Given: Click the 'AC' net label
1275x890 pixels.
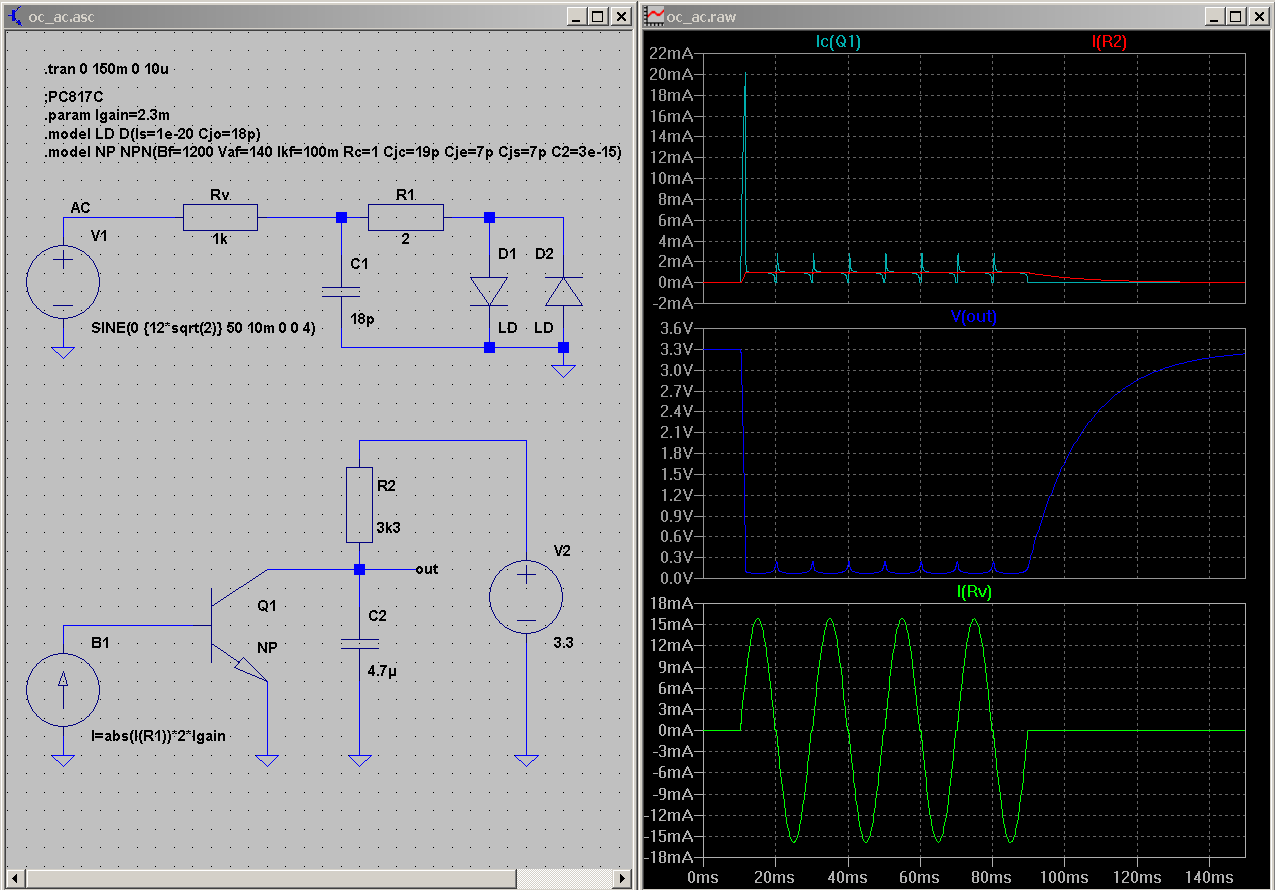Looking at the screenshot, I should tap(80, 207).
